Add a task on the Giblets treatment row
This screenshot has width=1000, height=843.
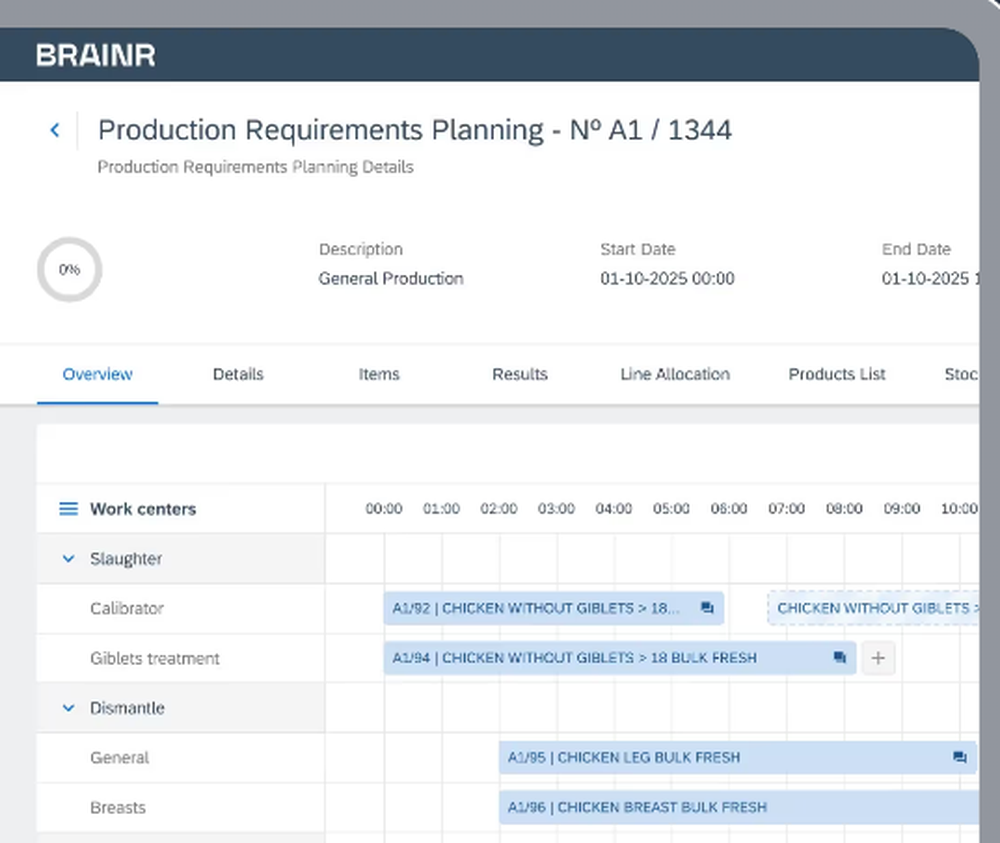click(x=878, y=658)
